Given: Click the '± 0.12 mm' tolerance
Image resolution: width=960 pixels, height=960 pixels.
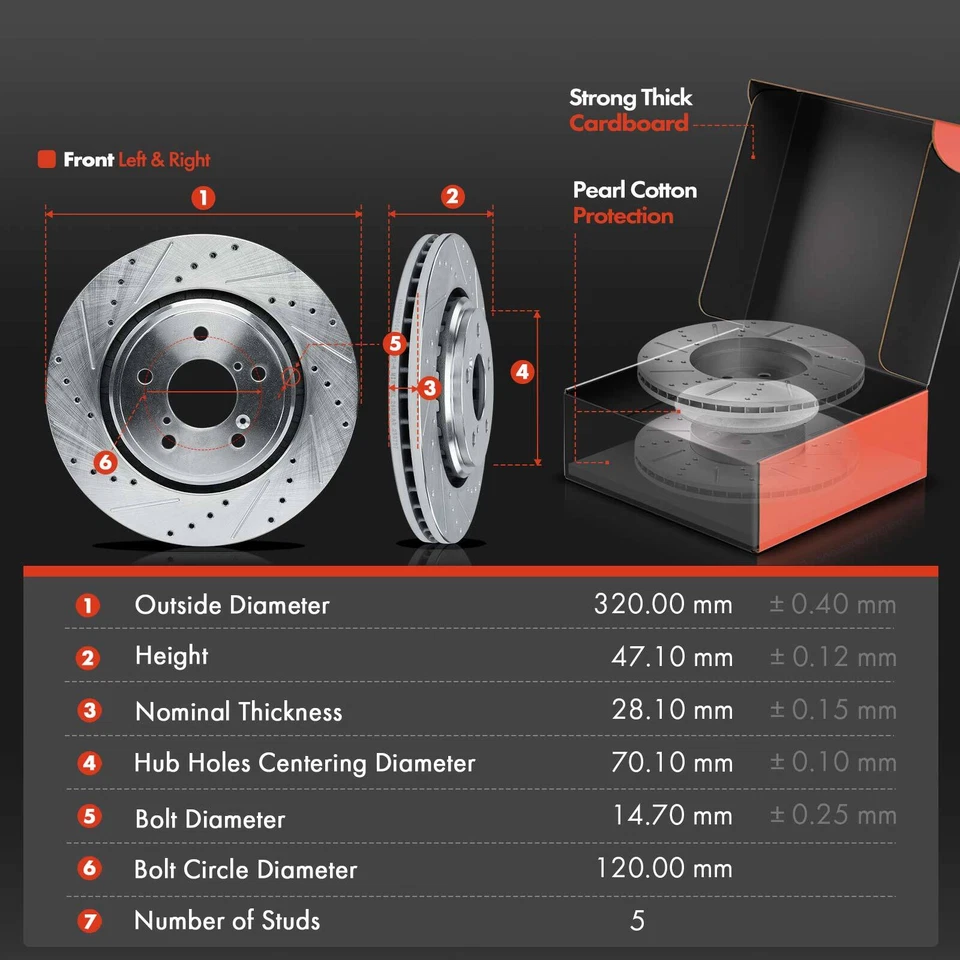Looking at the screenshot, I should coord(833,657).
